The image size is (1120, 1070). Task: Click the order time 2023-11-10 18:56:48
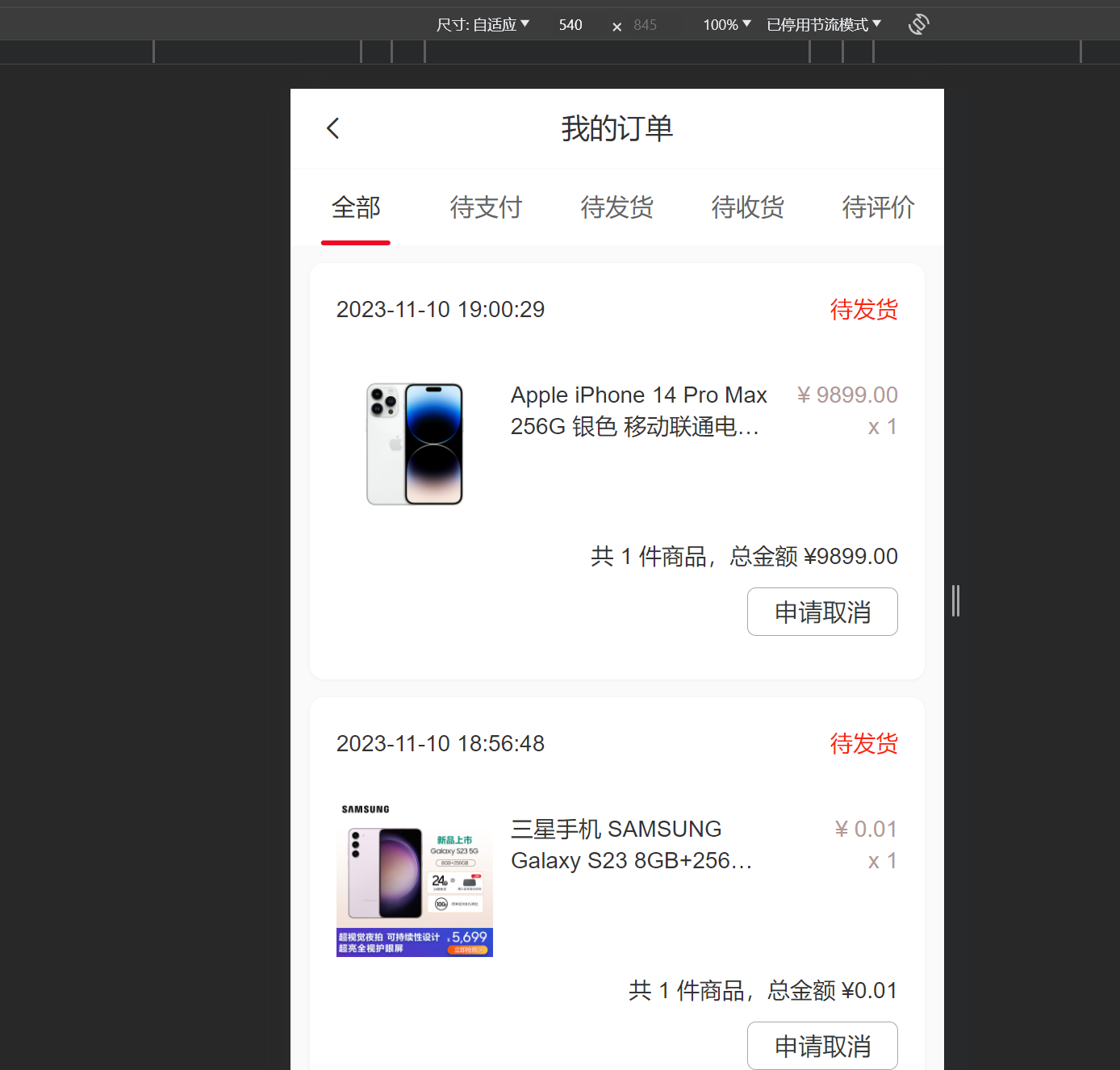pyautogui.click(x=441, y=743)
